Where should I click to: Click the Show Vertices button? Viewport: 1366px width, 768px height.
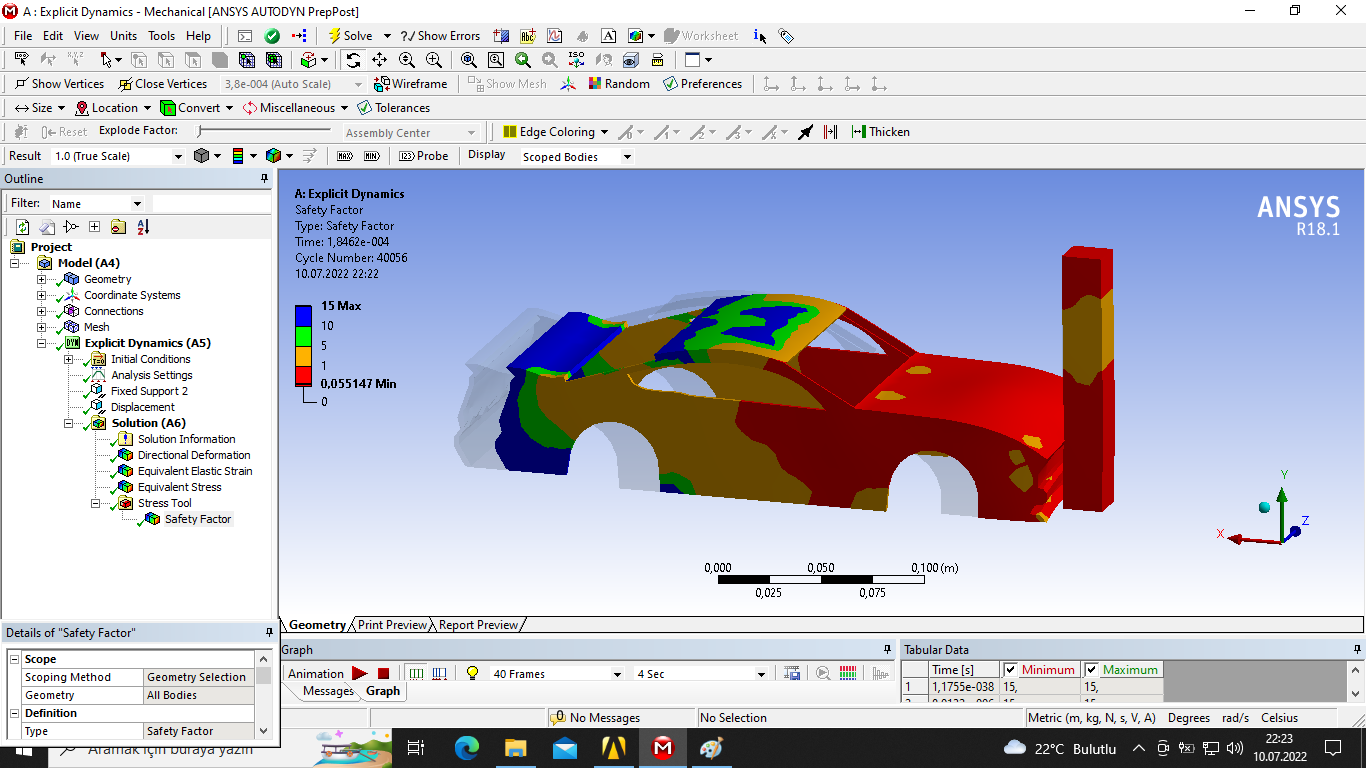[x=59, y=84]
